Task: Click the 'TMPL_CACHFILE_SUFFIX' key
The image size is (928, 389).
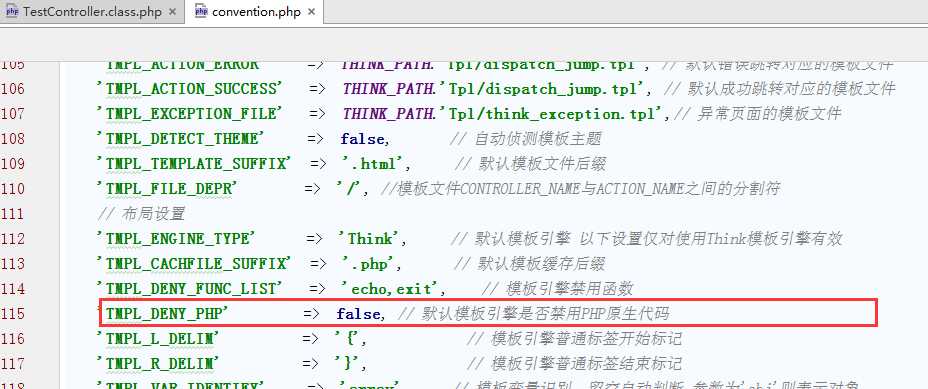Action: pos(195,263)
